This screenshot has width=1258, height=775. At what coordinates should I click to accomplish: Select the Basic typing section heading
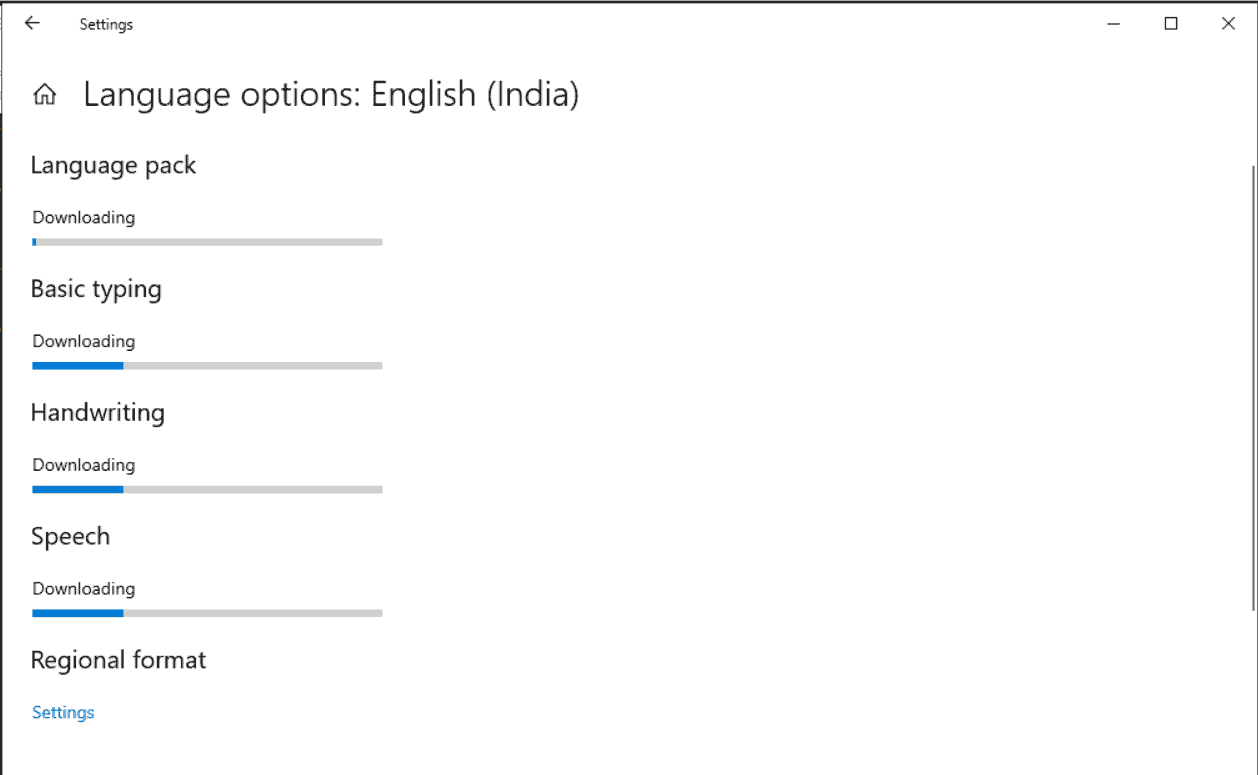(96, 288)
